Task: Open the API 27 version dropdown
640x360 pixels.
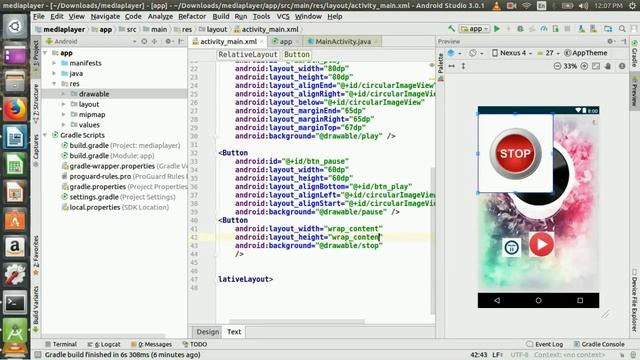Action: [549, 53]
